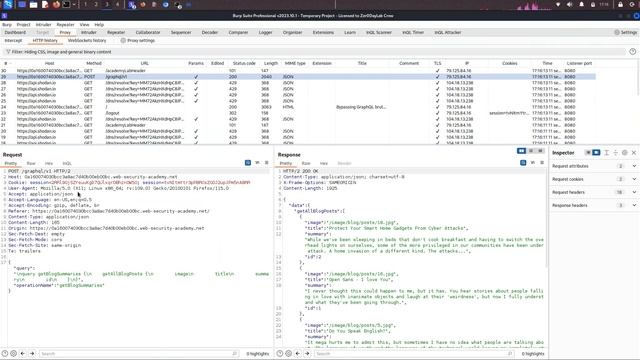The width and height of the screenshot is (640, 360).
Task: Sort history by Length column
Action: (x=271, y=63)
